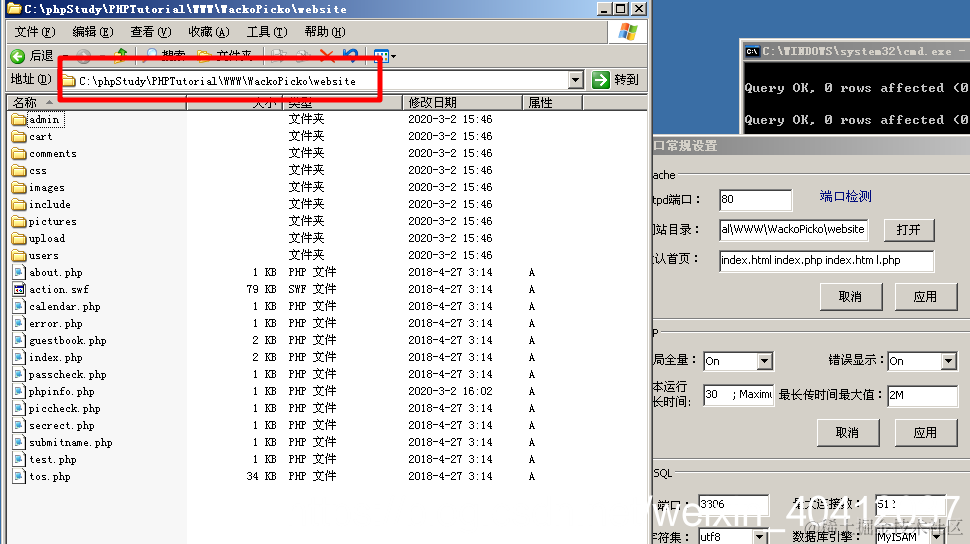Click the tos.php file icon
Image resolution: width=970 pixels, height=544 pixels.
tap(19, 477)
